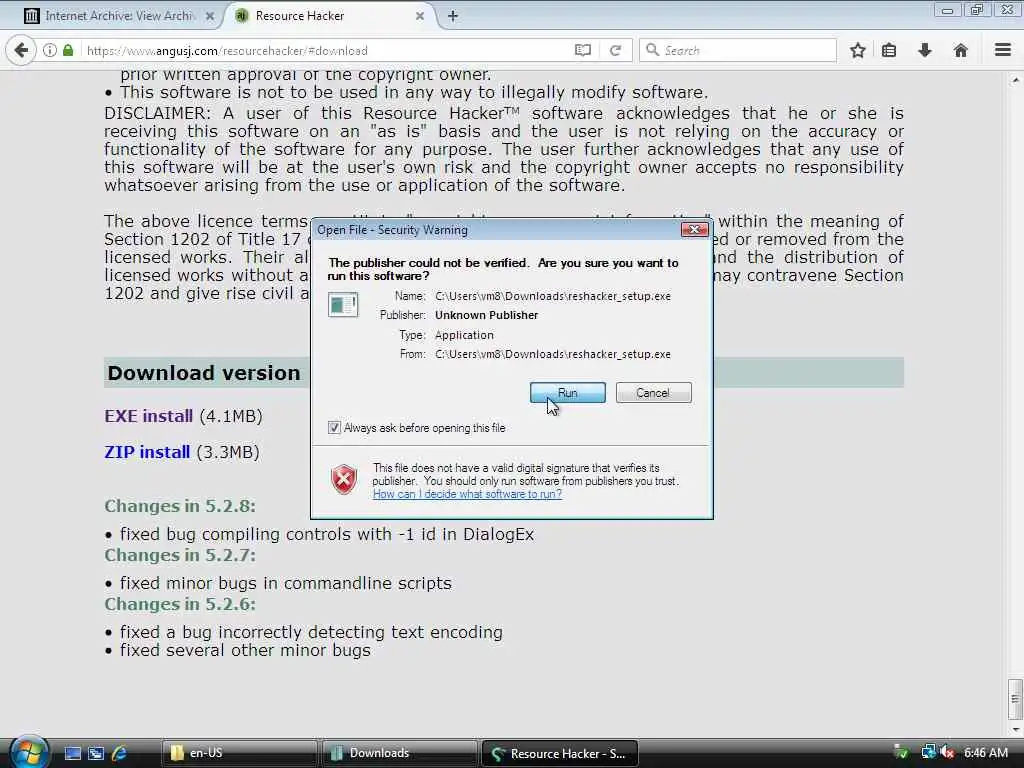This screenshot has width=1024, height=768.
Task: Click the ZIP install download link
Action: (x=147, y=452)
